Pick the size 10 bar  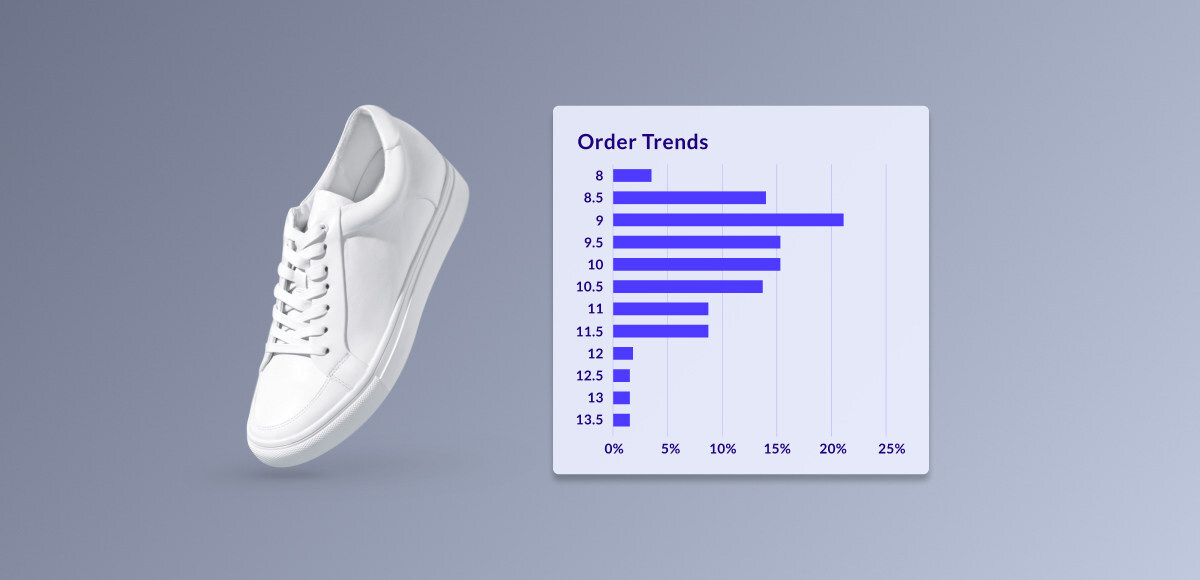(696, 264)
